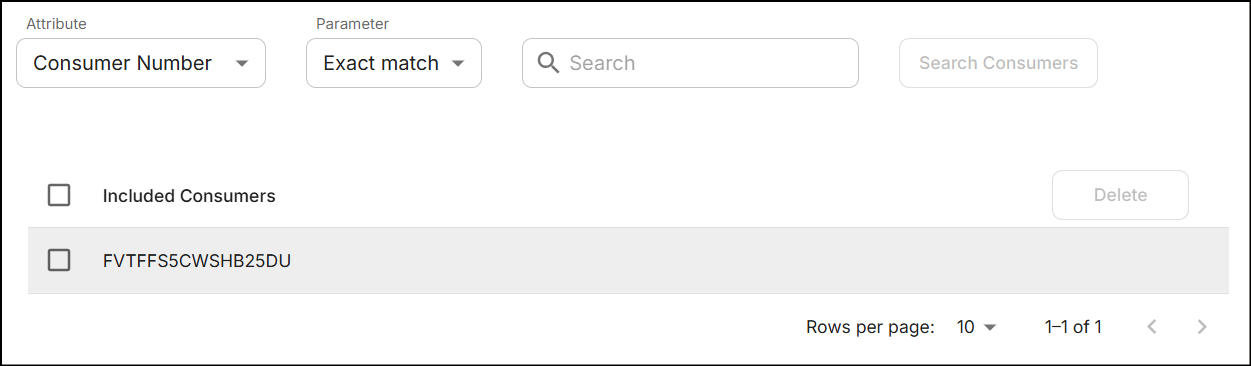Click the Parameter field label

coord(352,23)
